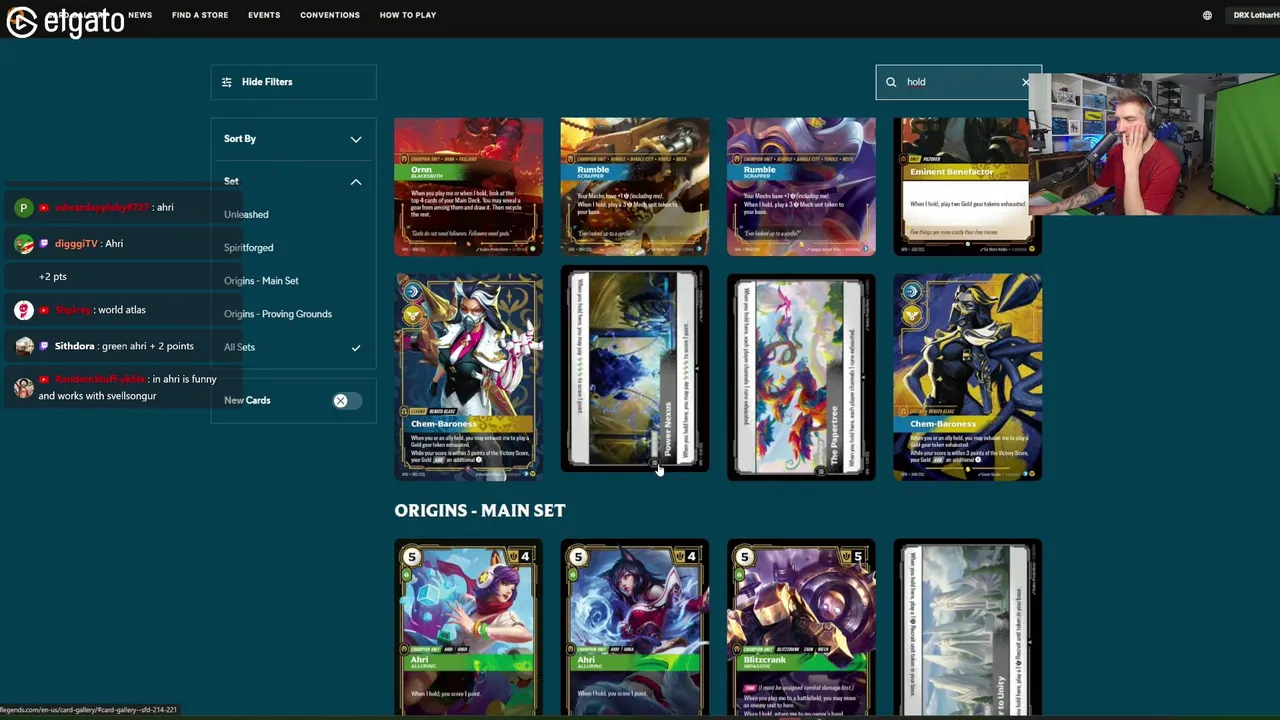Go to the Events page
The image size is (1280, 720).
click(x=264, y=15)
